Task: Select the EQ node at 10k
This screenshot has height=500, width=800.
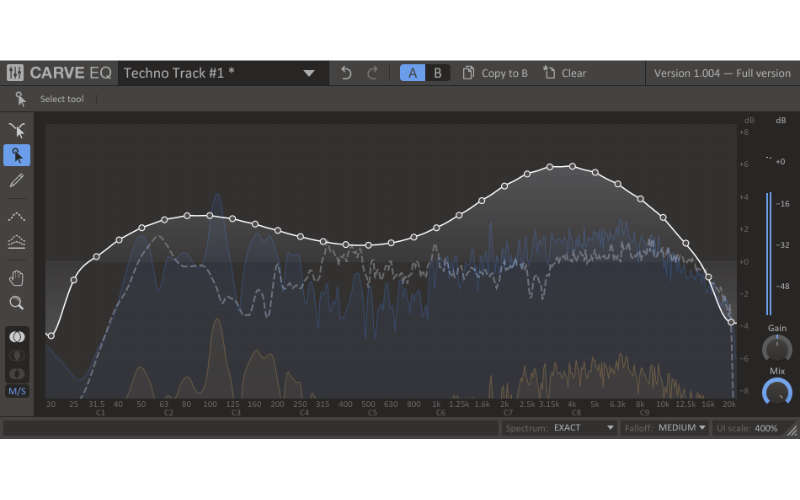Action: (663, 217)
